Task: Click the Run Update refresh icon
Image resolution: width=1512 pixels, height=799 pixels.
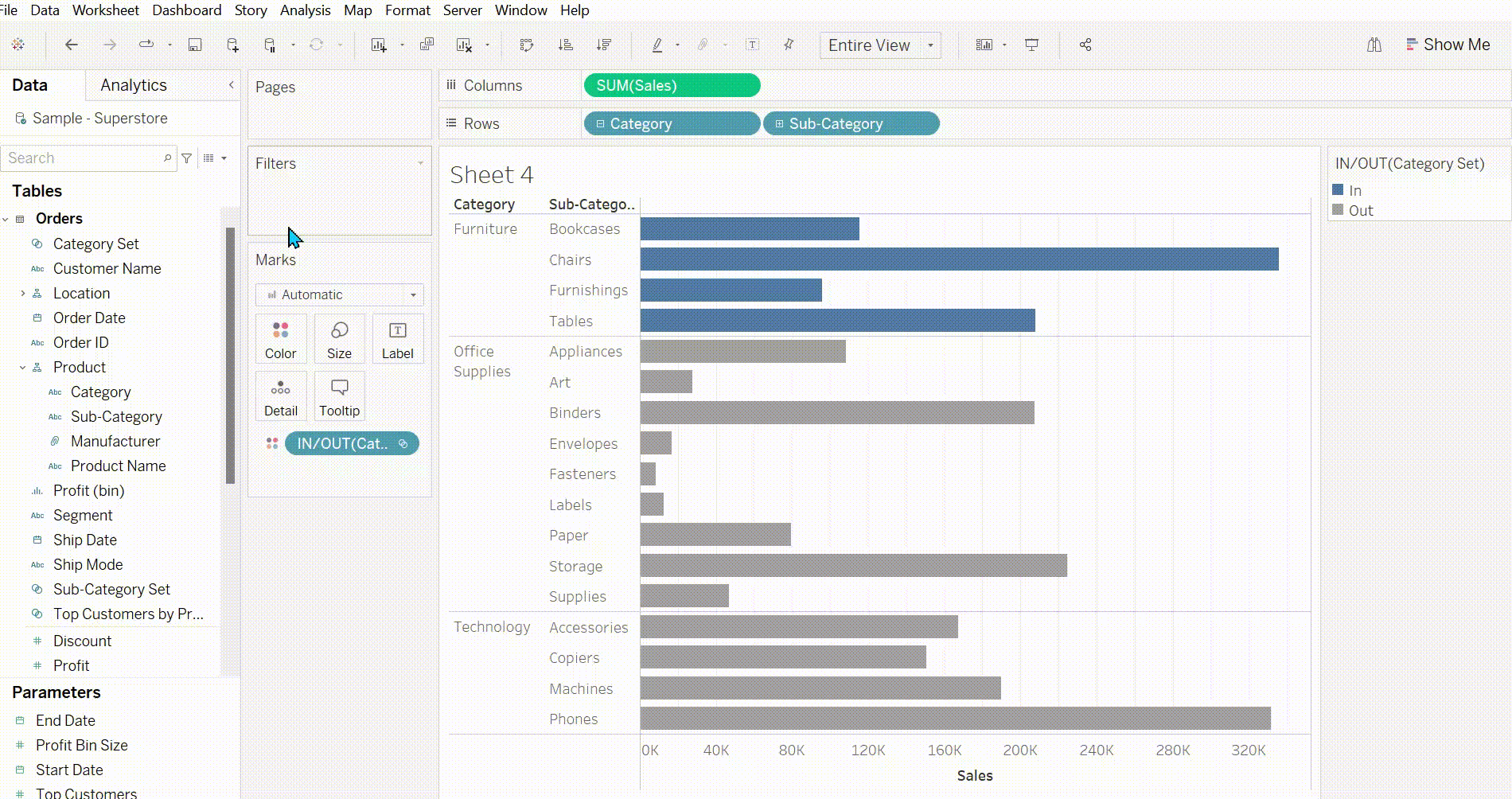Action: (x=317, y=45)
